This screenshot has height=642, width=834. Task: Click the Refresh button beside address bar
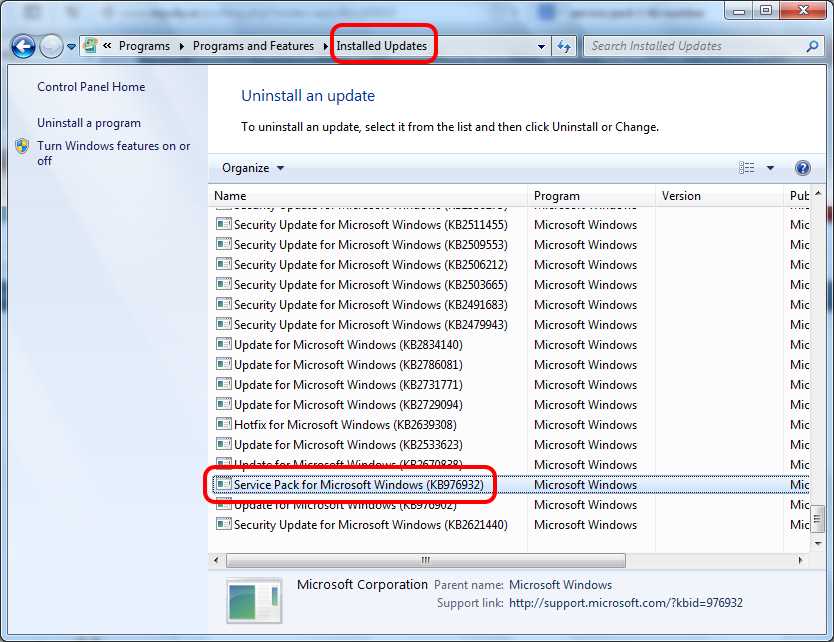click(564, 47)
